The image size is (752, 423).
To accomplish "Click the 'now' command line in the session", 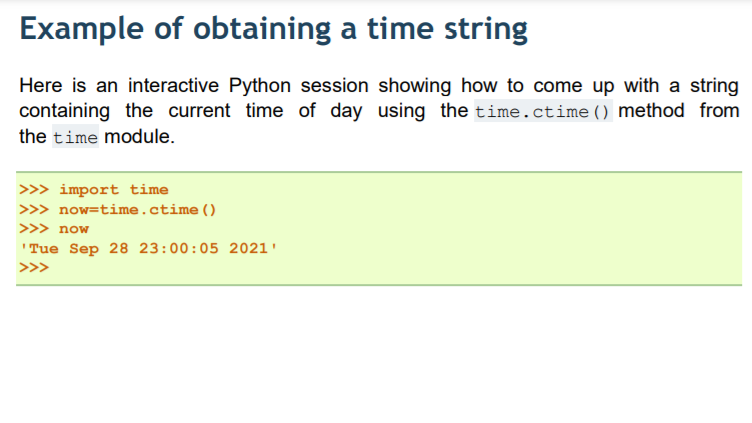I will coord(54,229).
